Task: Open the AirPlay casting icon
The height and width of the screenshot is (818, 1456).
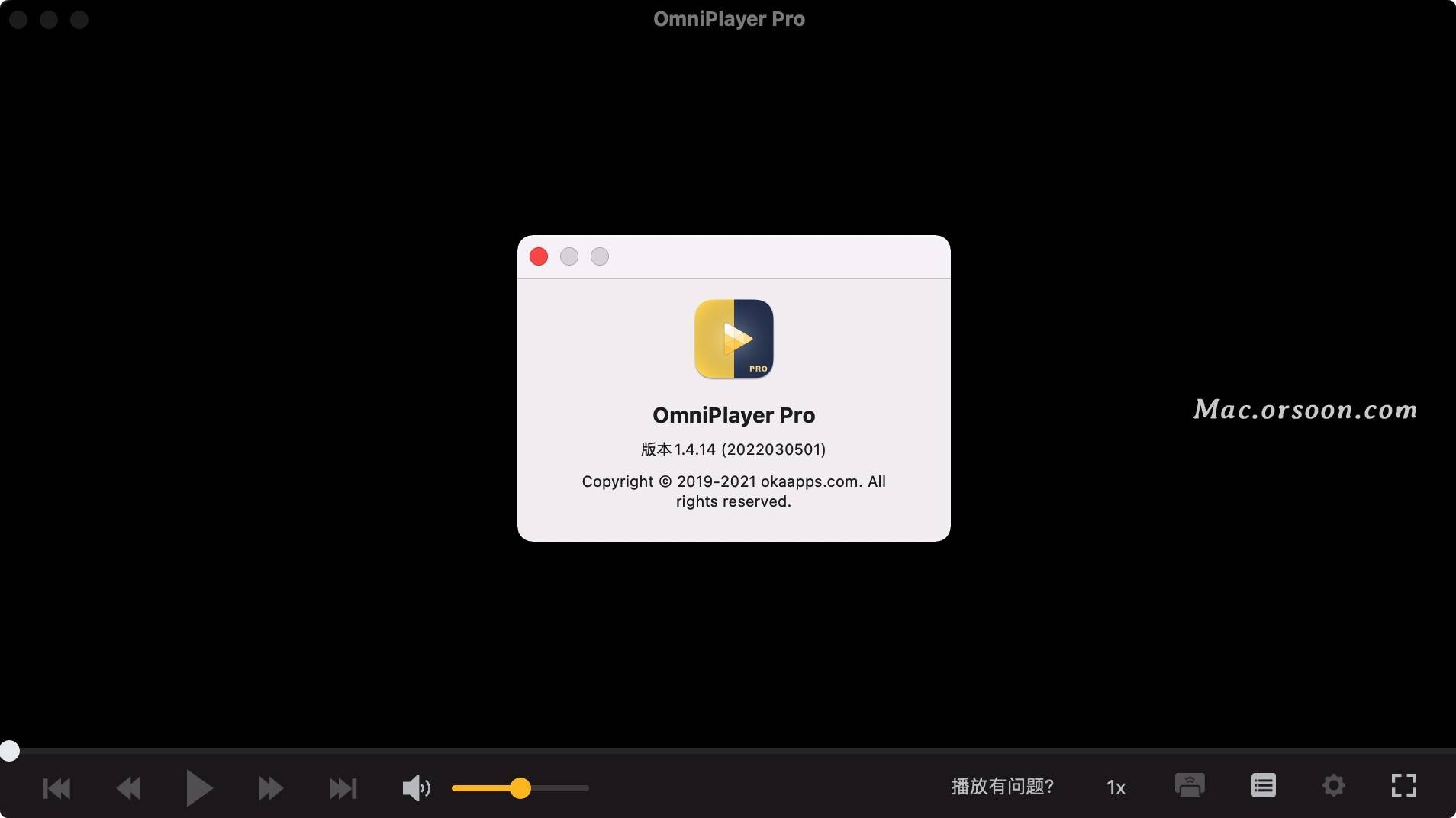Action: [1190, 785]
